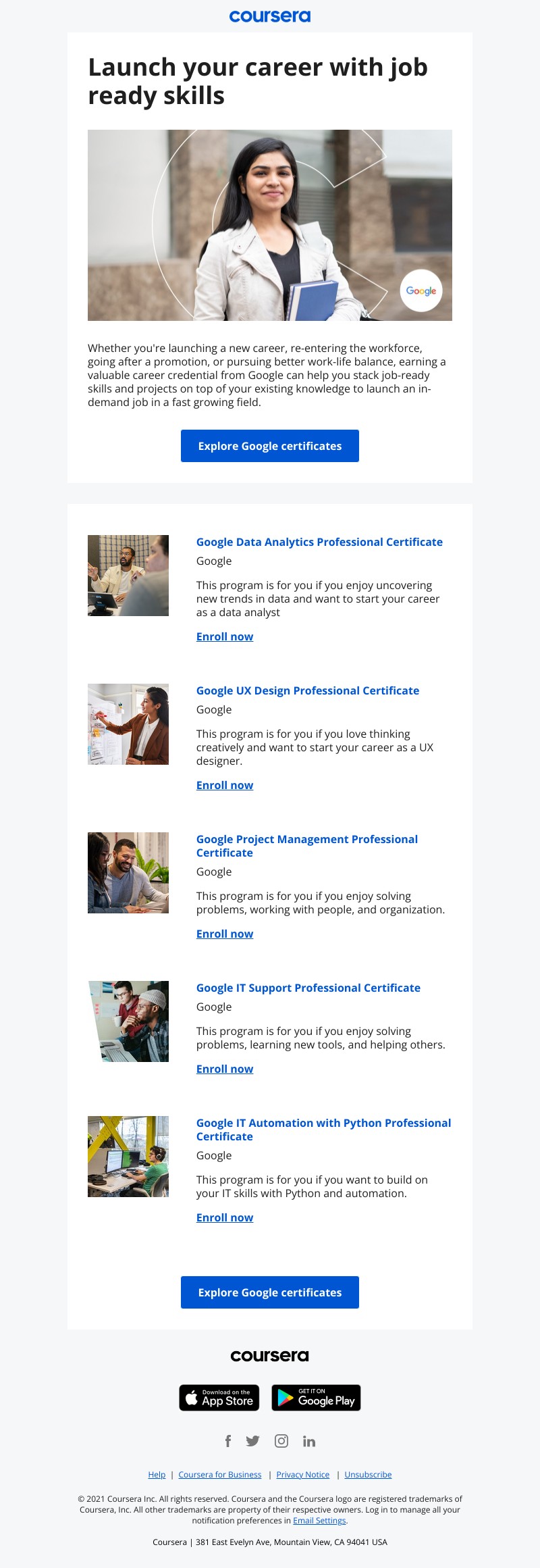Open the Privacy Notice footer link
Screen dimensions: 540x1568
point(303,1475)
